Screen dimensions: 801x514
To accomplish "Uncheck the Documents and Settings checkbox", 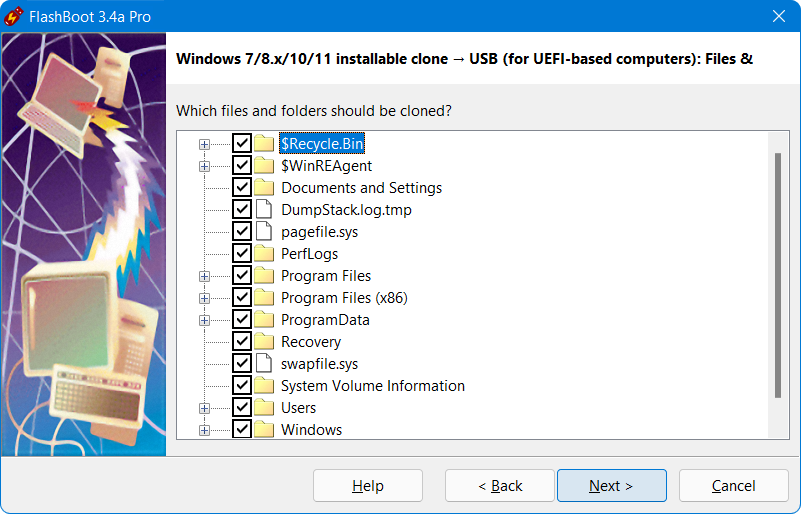I will [242, 187].
